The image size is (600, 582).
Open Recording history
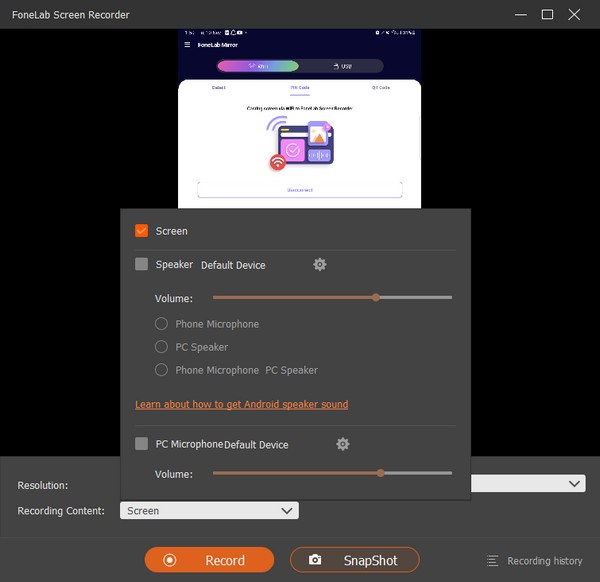534,561
